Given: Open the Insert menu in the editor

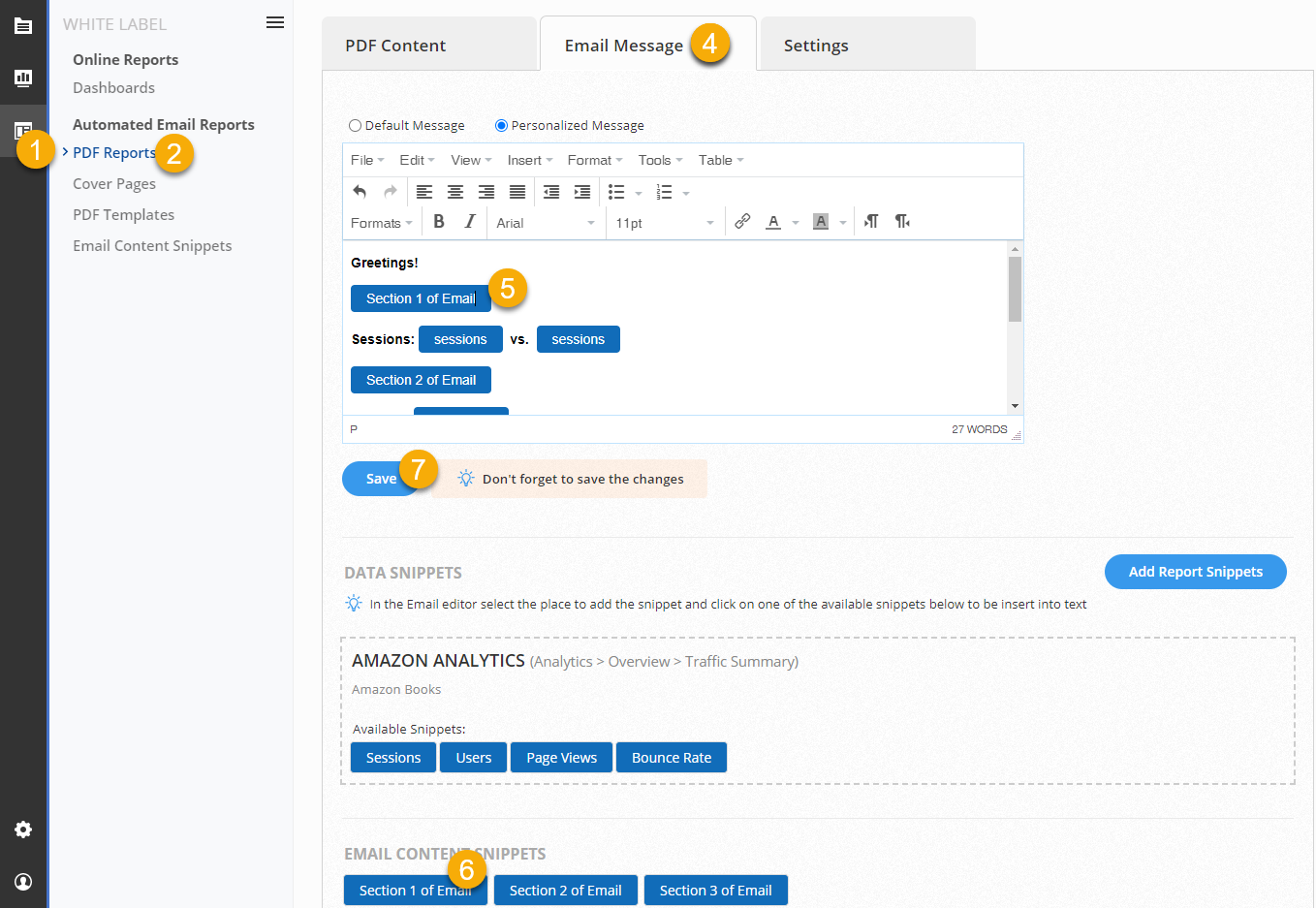Looking at the screenshot, I should 529,160.
